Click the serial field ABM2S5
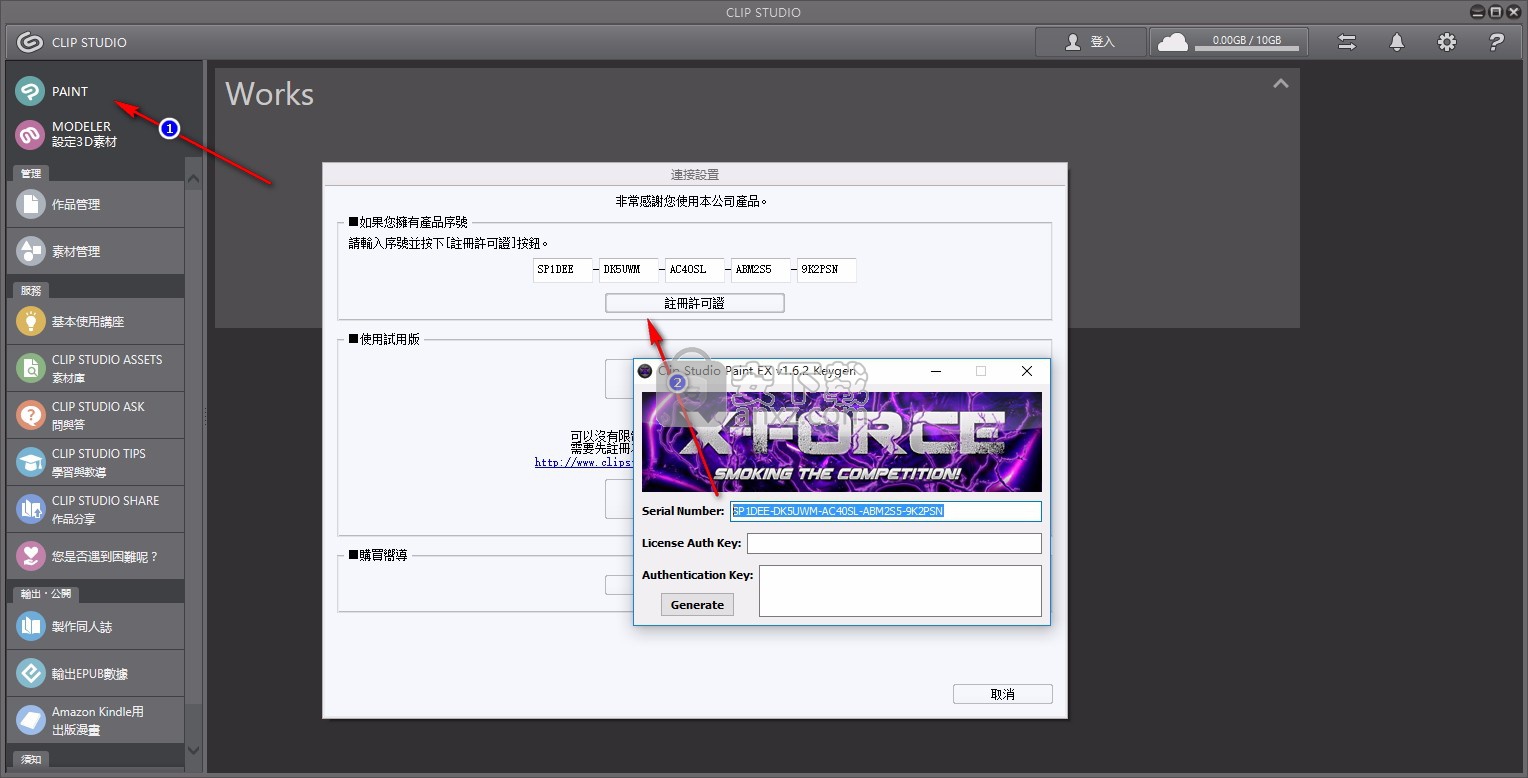The image size is (1528, 778). pyautogui.click(x=760, y=270)
